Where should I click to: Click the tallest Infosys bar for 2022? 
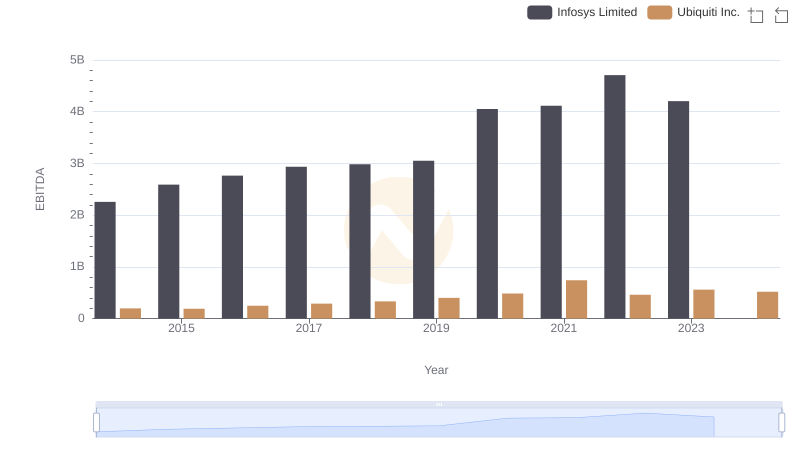pyautogui.click(x=615, y=197)
